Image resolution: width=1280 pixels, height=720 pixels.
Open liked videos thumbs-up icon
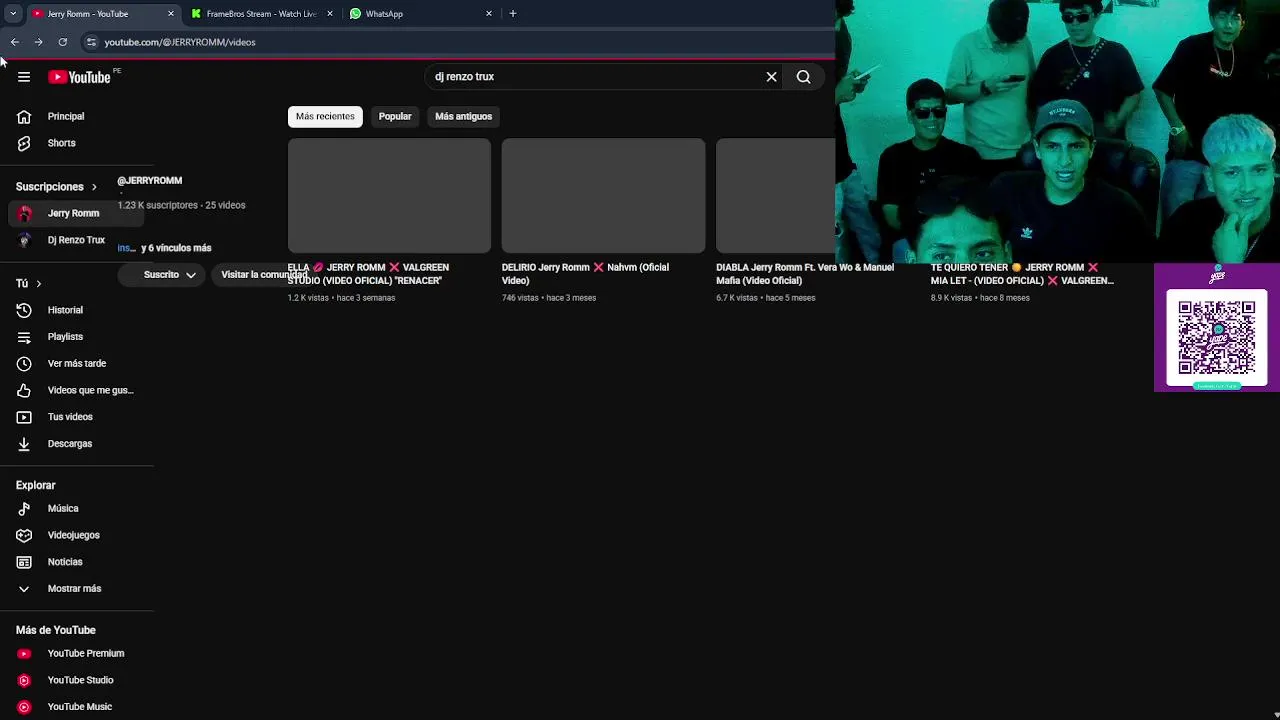coord(24,390)
